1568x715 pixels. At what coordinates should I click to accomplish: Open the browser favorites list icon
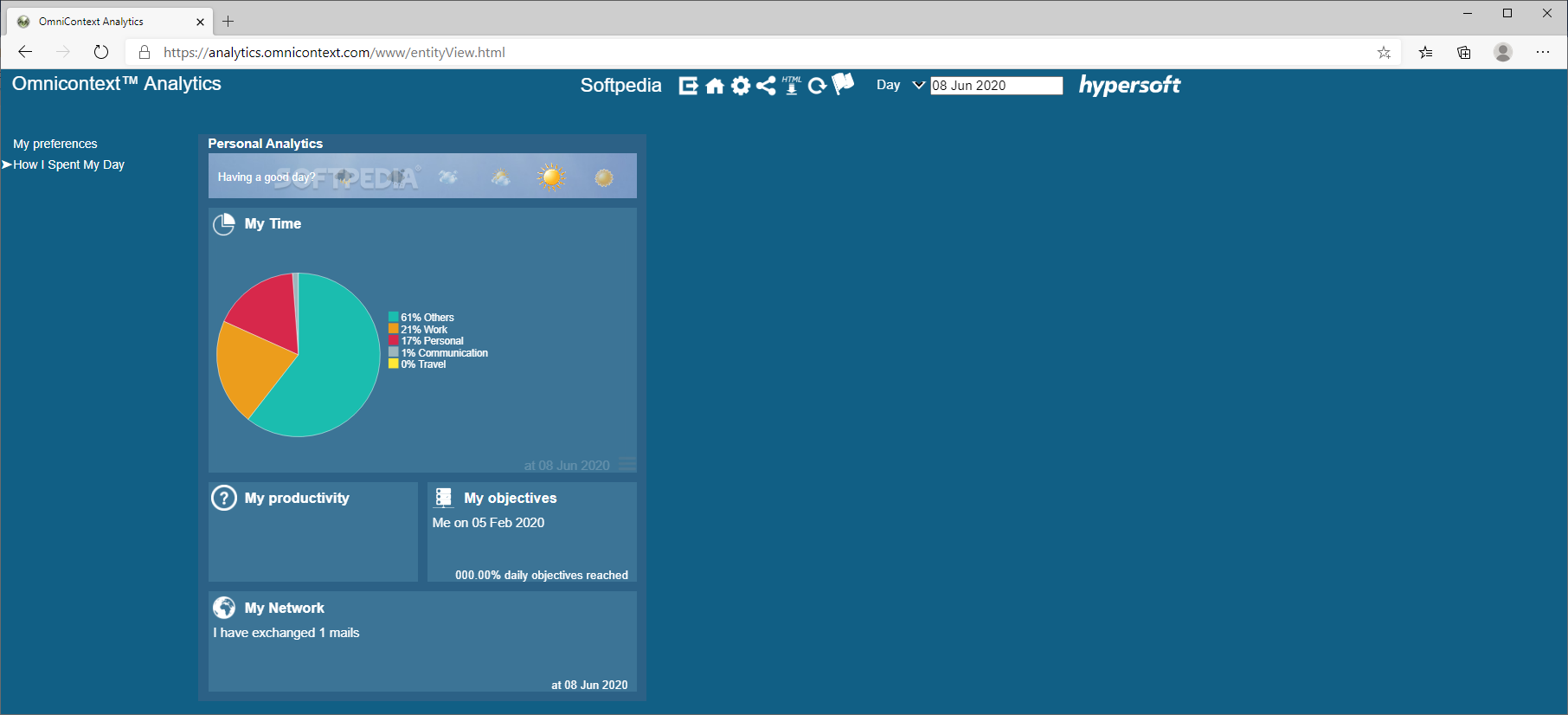(1425, 52)
